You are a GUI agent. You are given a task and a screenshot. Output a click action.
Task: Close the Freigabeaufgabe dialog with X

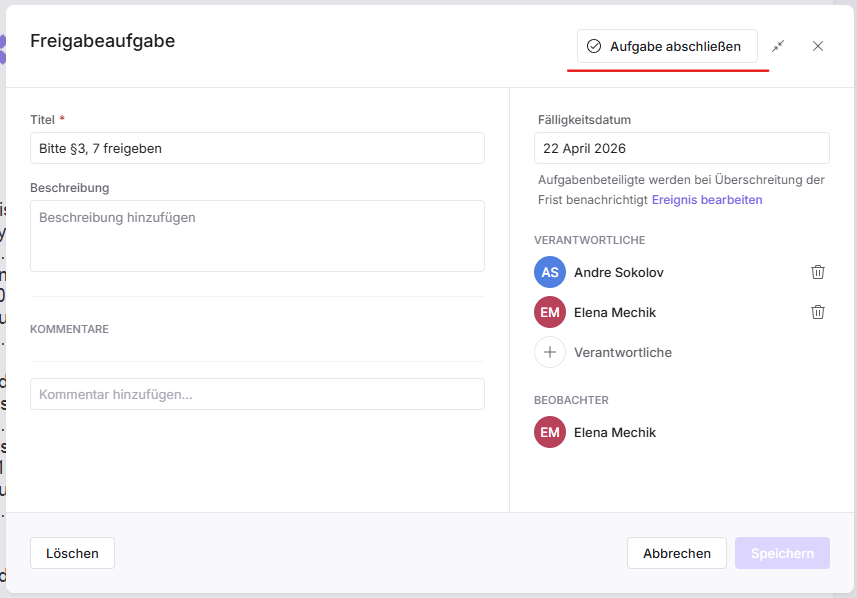click(x=818, y=46)
